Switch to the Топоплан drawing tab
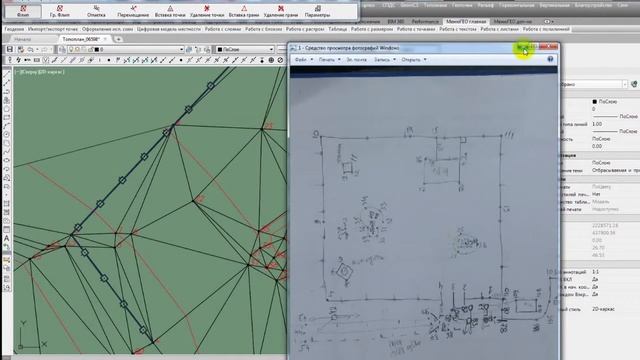This screenshot has height=360, width=640. tap(81, 39)
